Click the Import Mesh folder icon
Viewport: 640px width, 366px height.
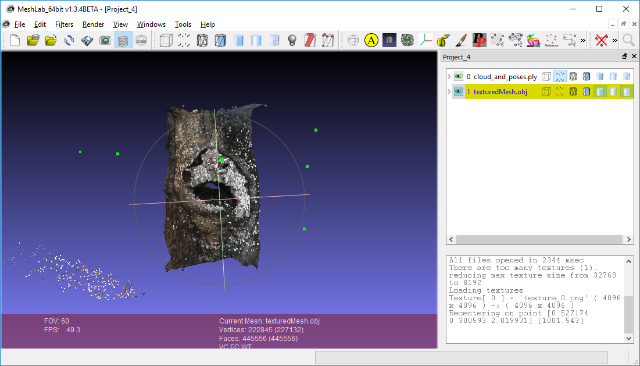(51, 40)
